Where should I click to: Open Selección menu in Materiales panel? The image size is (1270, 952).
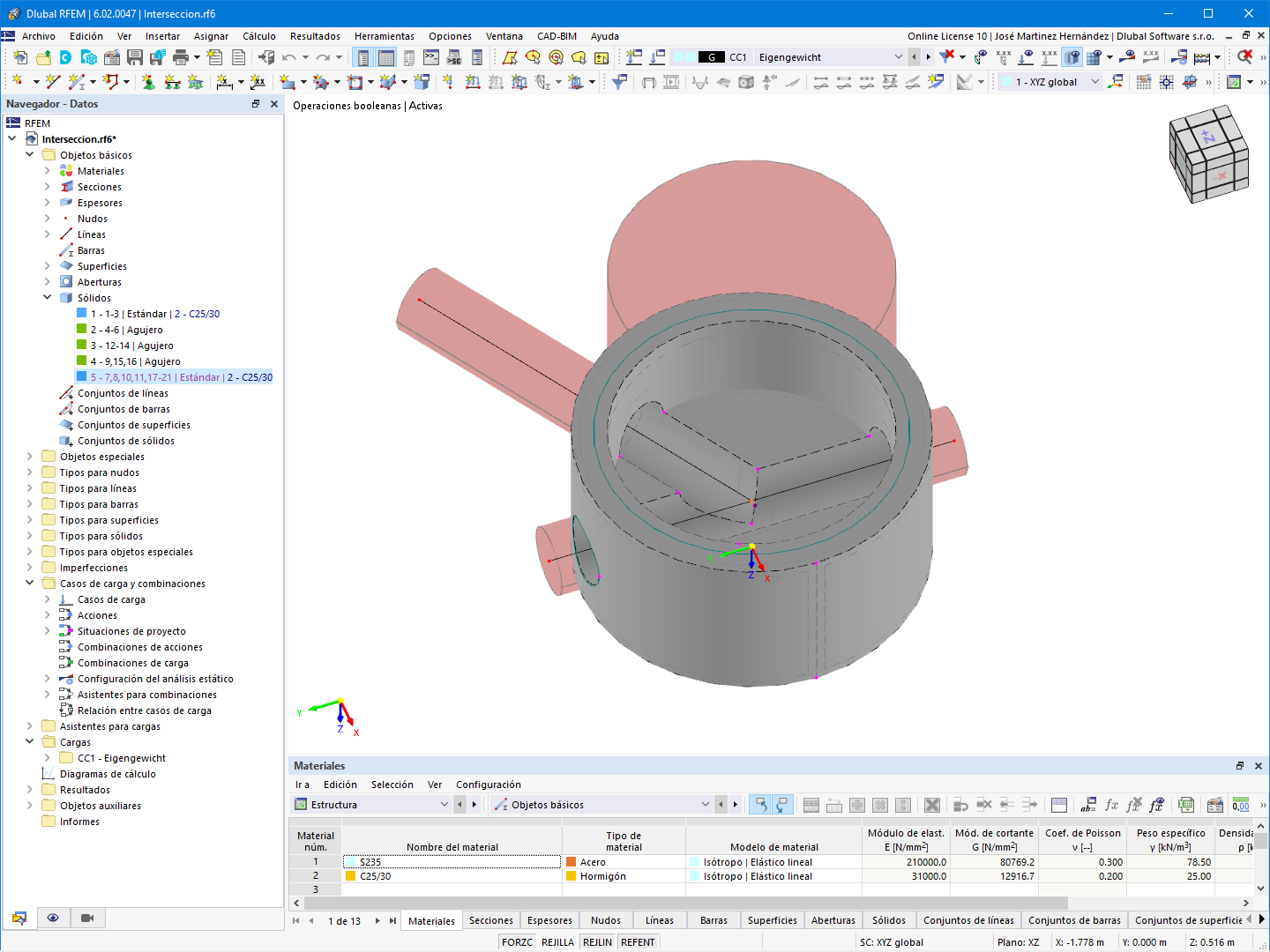point(392,785)
